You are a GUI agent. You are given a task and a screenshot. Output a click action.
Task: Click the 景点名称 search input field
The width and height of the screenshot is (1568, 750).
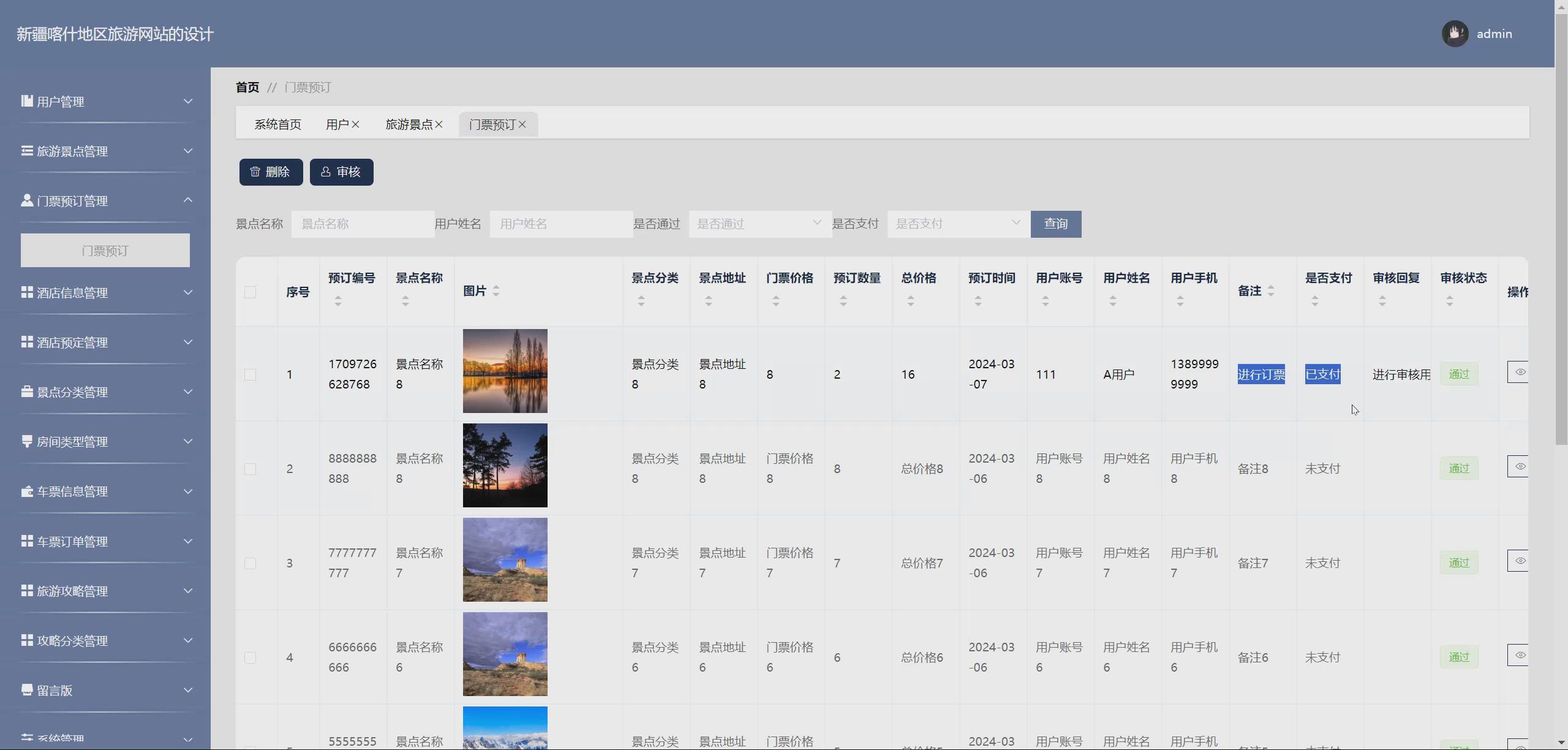coord(363,224)
